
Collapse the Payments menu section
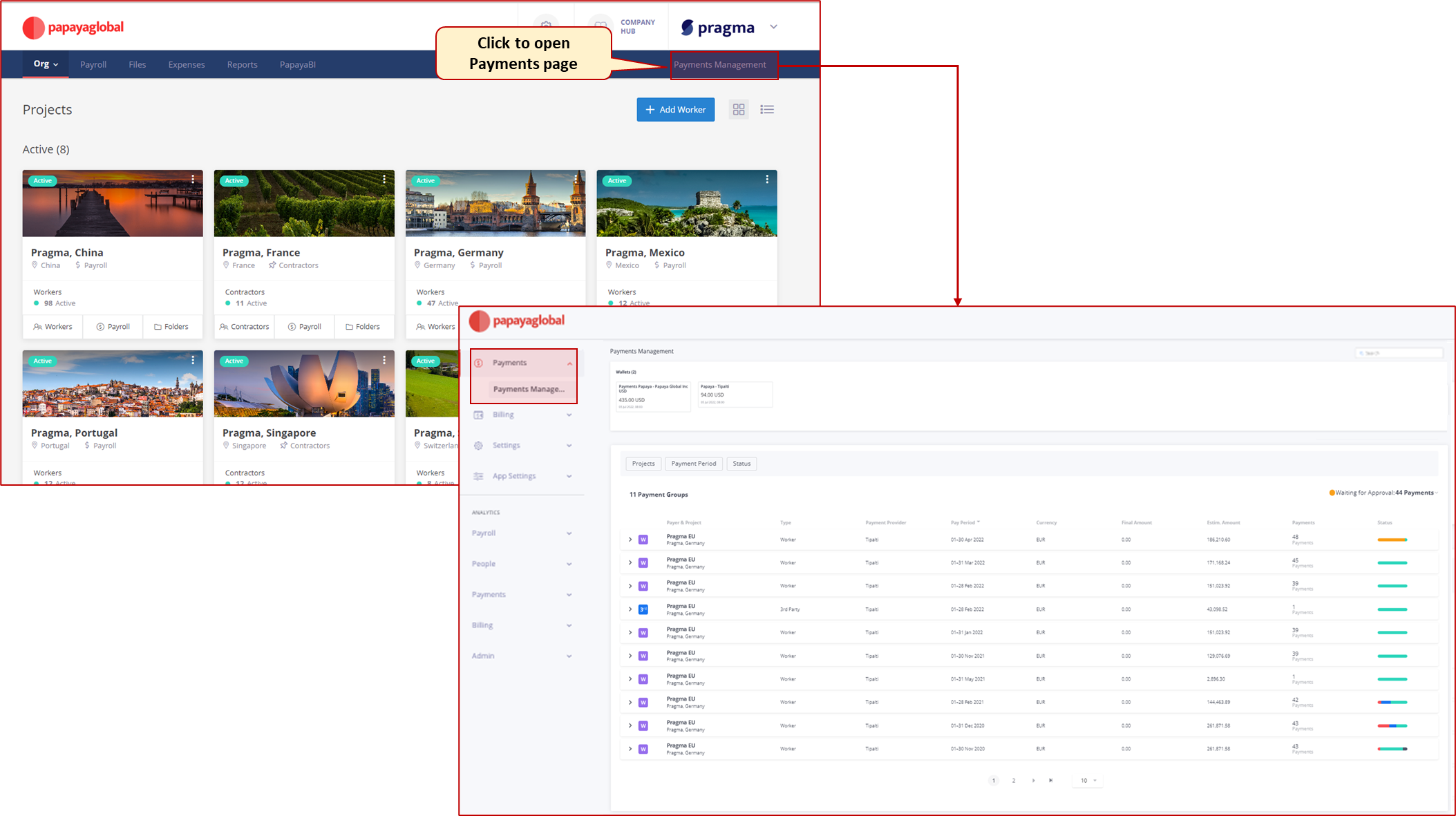click(x=569, y=362)
